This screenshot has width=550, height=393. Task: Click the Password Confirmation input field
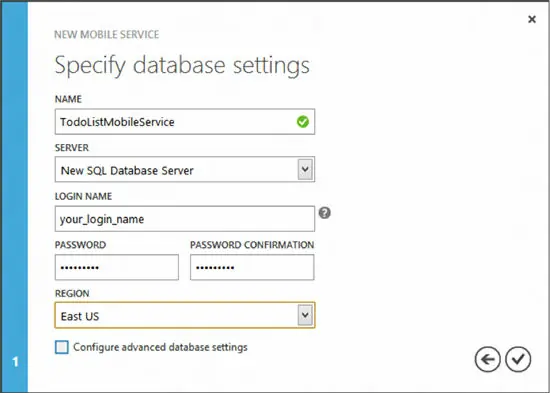pyautogui.click(x=252, y=267)
